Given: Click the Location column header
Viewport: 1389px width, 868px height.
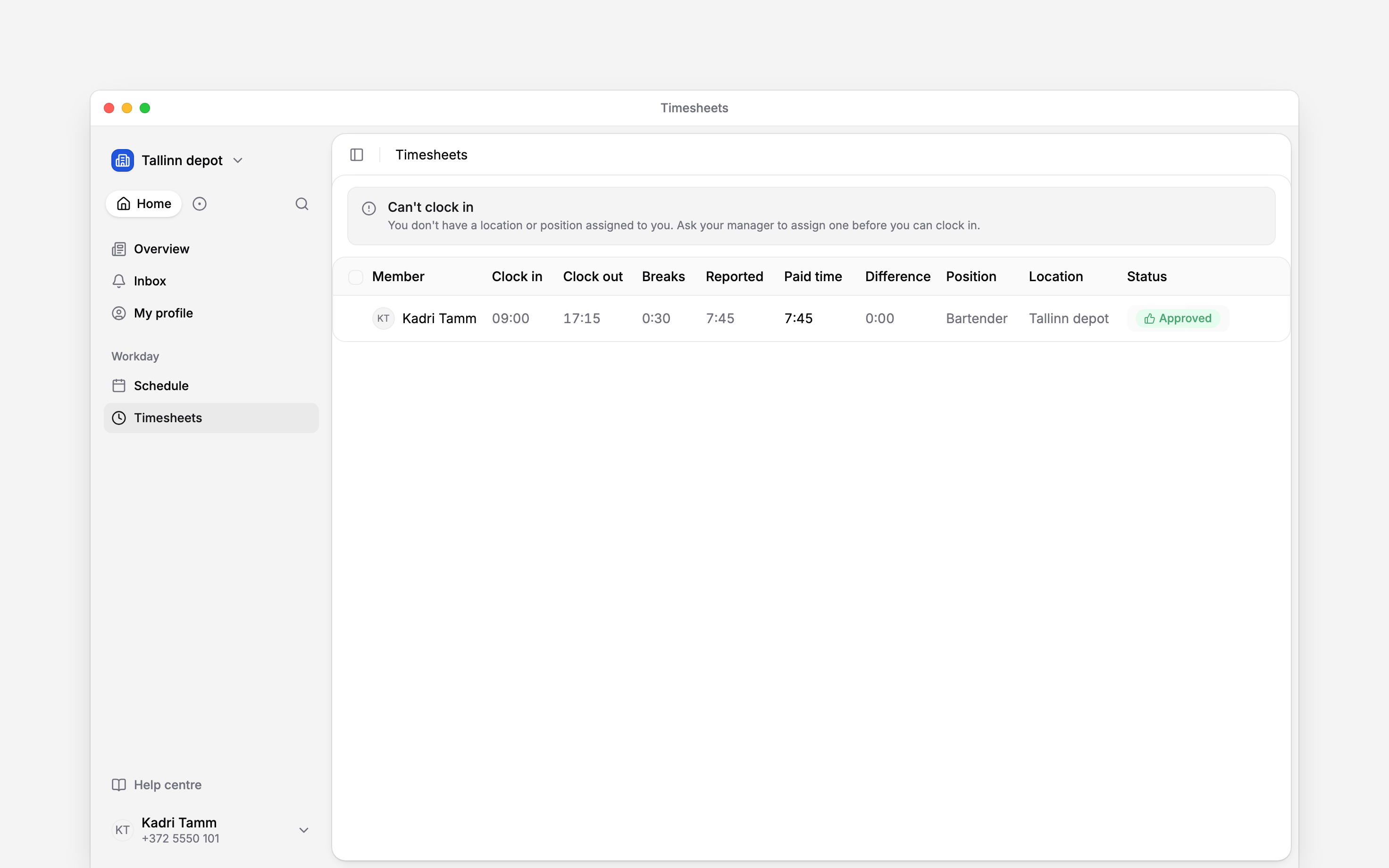Looking at the screenshot, I should click(1056, 277).
